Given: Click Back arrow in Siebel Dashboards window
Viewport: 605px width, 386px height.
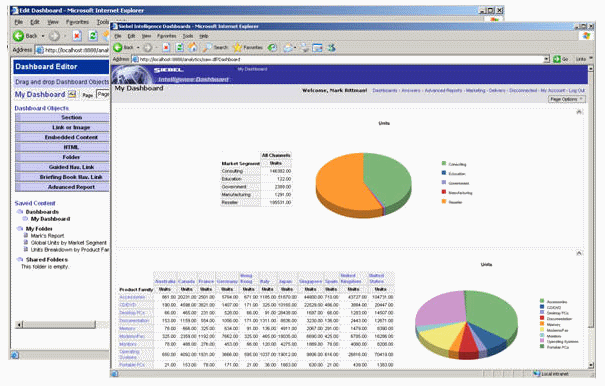Looking at the screenshot, I should pyautogui.click(x=118, y=47).
